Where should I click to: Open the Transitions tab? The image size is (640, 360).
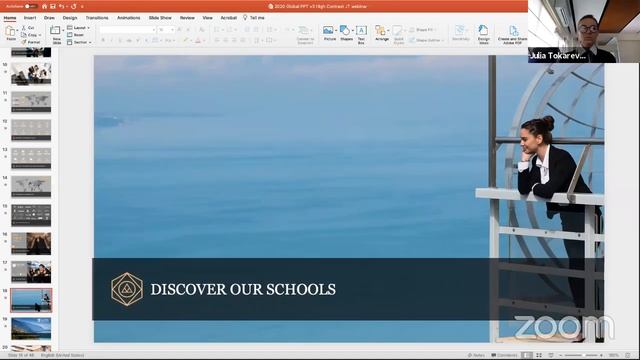click(97, 18)
